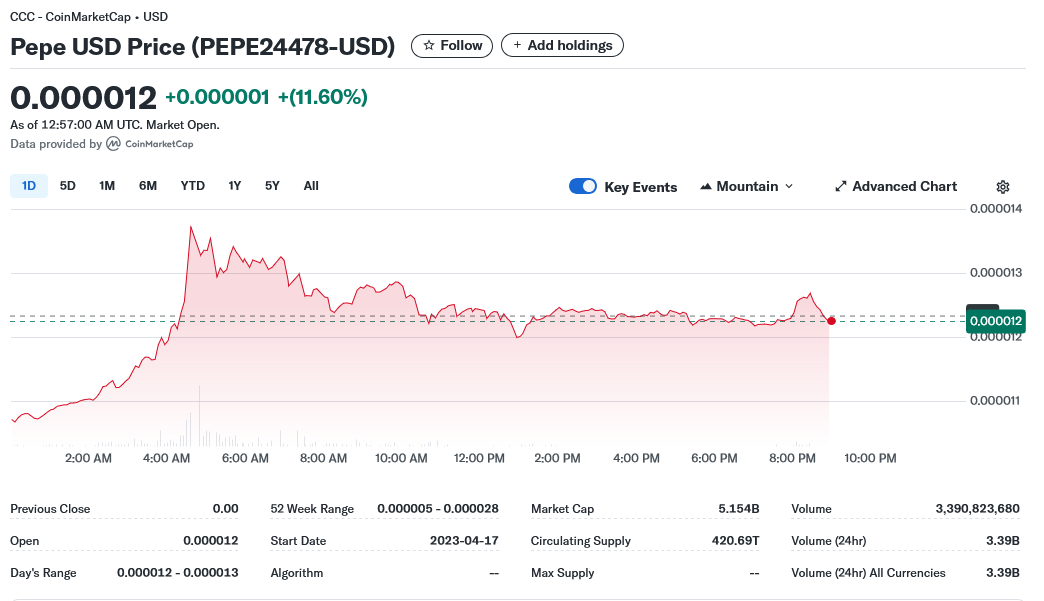Click the tall volume bar near 5:00 AM
Screen dimensions: 1044x601
pyautogui.click(x=199, y=415)
